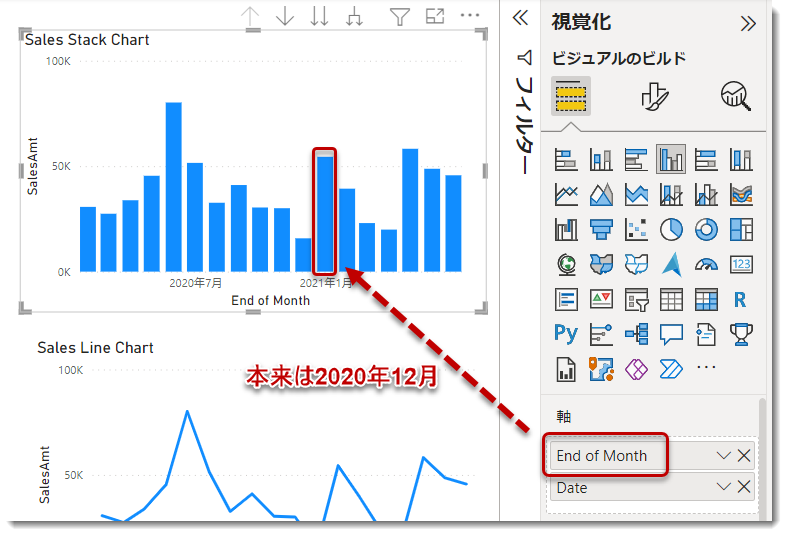The image size is (787, 536).
Task: Select the line and clustered column chart
Action: pos(706,195)
